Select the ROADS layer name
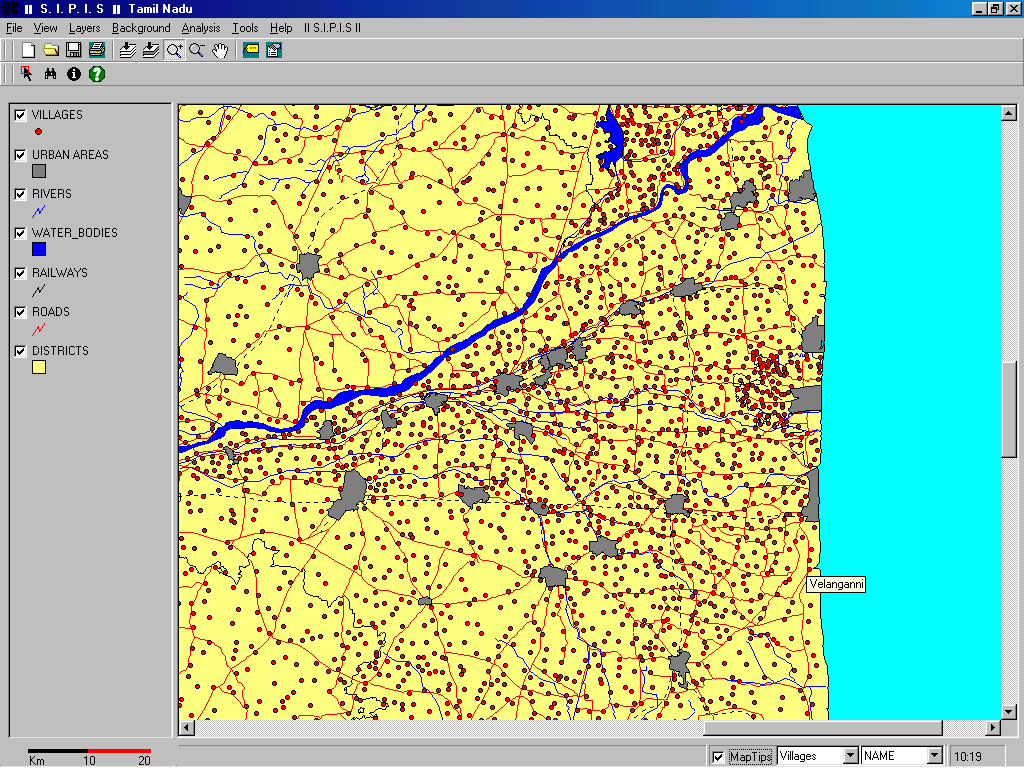Screen dimensions: 1024x768 coord(51,312)
